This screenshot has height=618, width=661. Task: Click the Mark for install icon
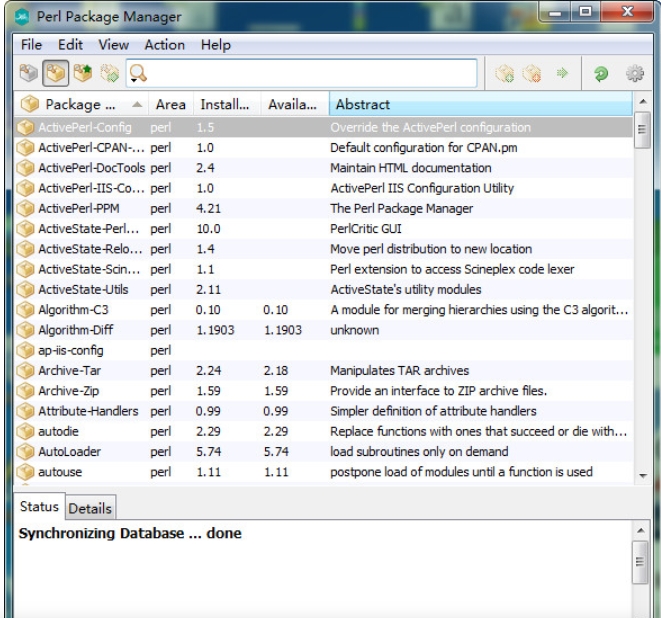tap(506, 73)
